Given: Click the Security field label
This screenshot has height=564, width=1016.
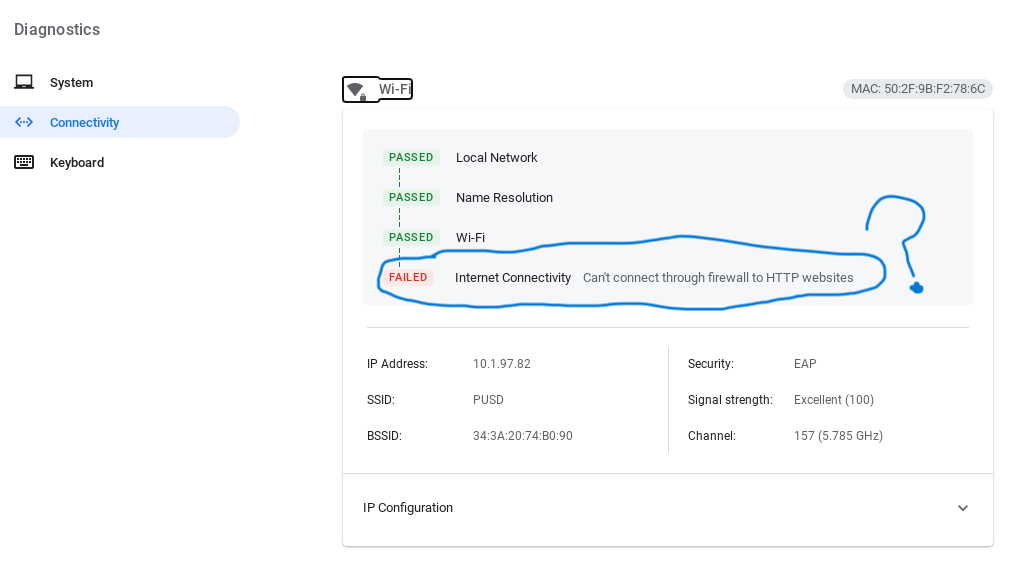Looking at the screenshot, I should click(x=711, y=364).
